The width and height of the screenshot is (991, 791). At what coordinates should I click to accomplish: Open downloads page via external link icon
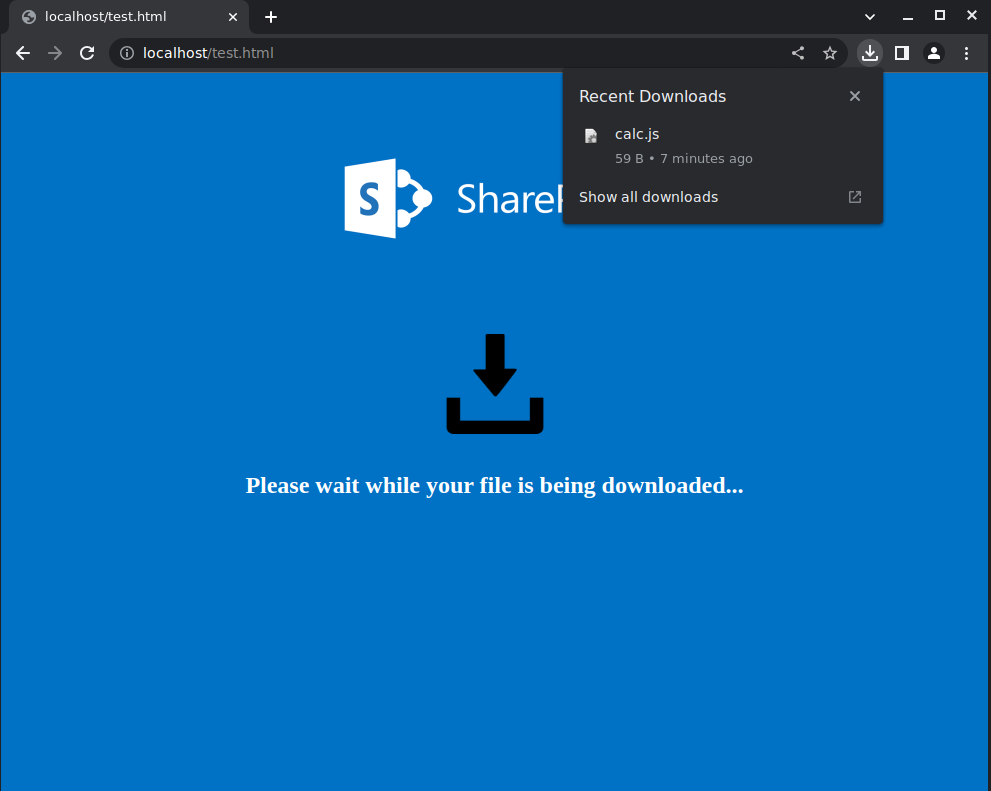[x=854, y=197]
